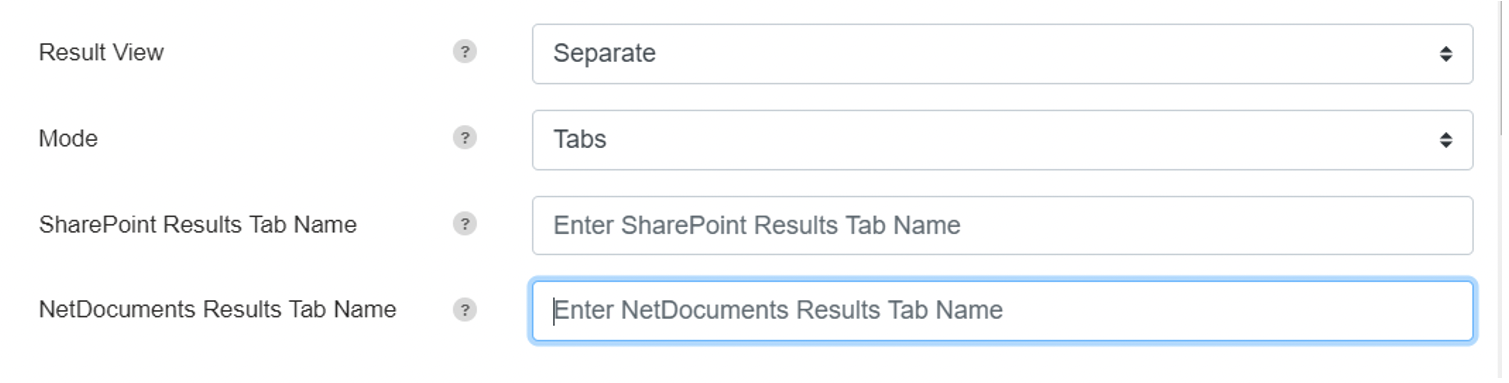Select the "NetDocuments Results Tab Name" label
Image resolution: width=1509 pixels, height=383 pixels.
coord(217,309)
